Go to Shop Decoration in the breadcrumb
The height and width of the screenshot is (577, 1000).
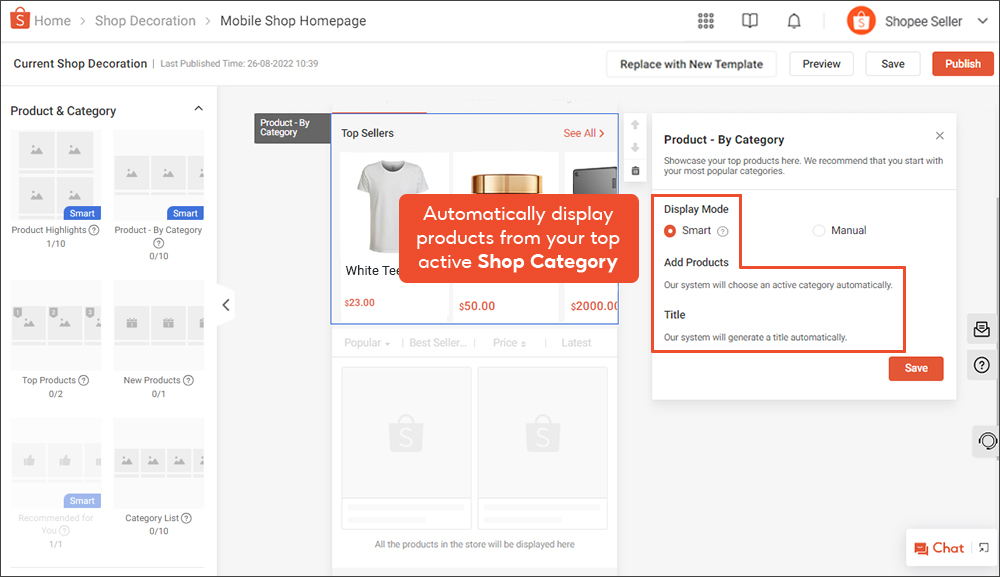(145, 20)
